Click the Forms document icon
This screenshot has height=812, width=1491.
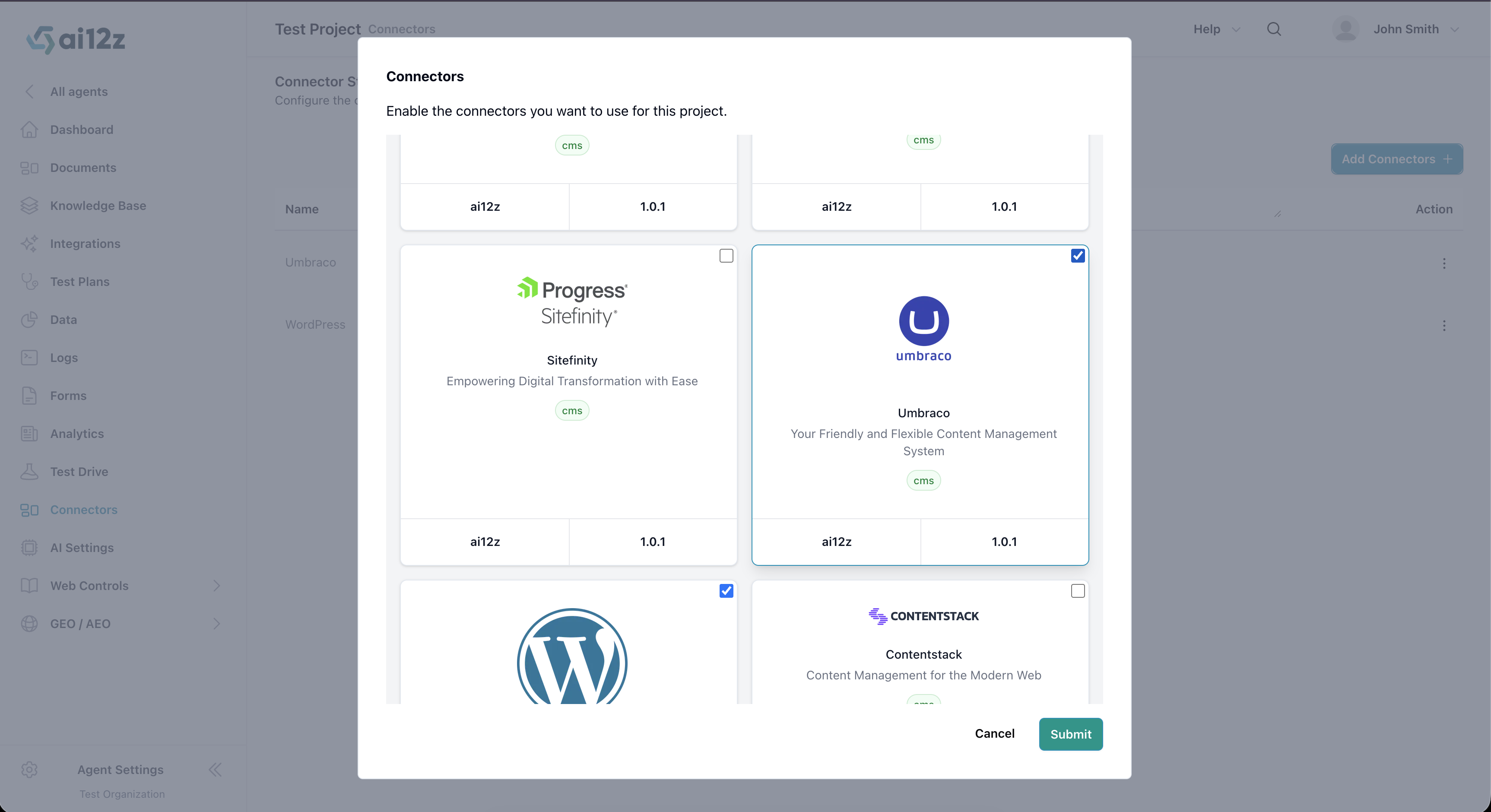point(29,396)
